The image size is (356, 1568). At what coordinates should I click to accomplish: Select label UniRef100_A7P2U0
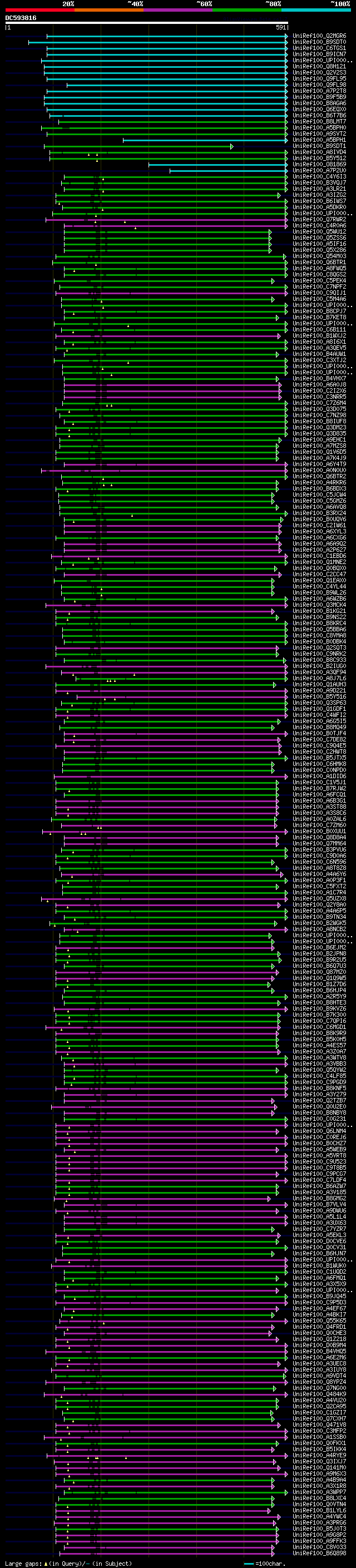pyautogui.click(x=319, y=170)
